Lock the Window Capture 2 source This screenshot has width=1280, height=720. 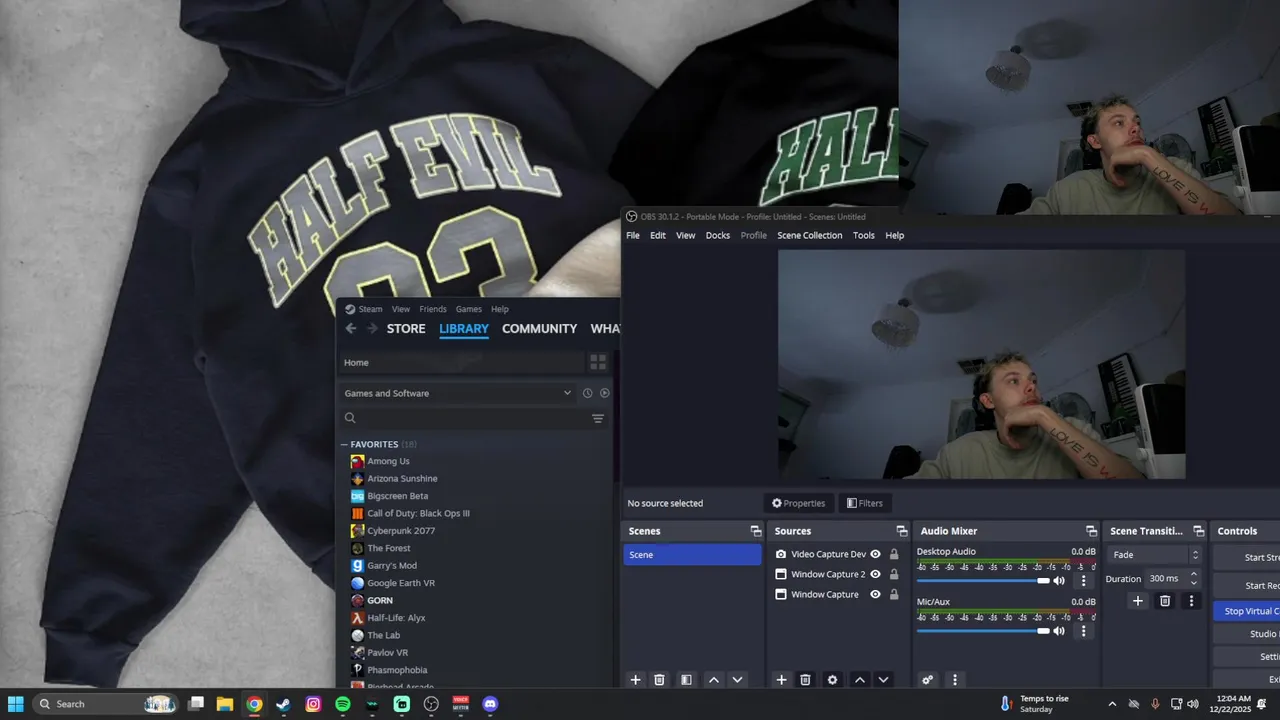pos(894,574)
